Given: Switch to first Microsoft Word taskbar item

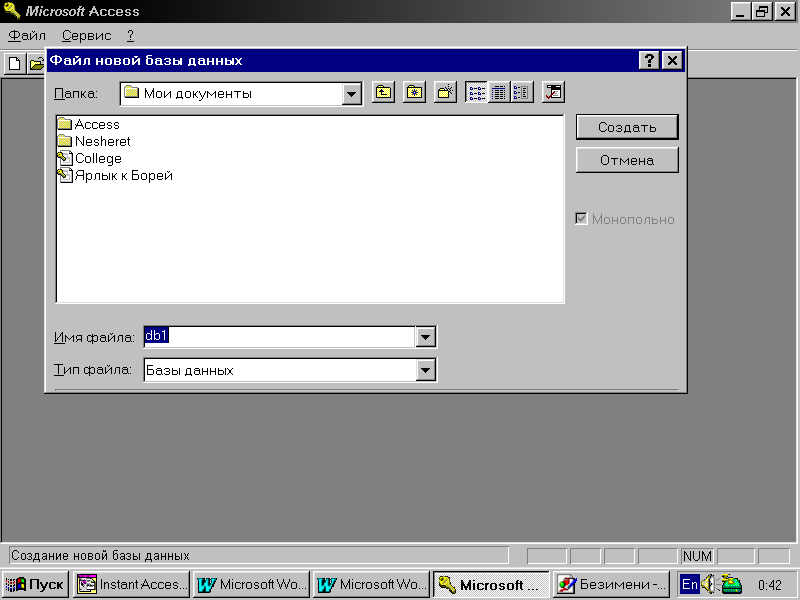Looking at the screenshot, I should coord(252,584).
